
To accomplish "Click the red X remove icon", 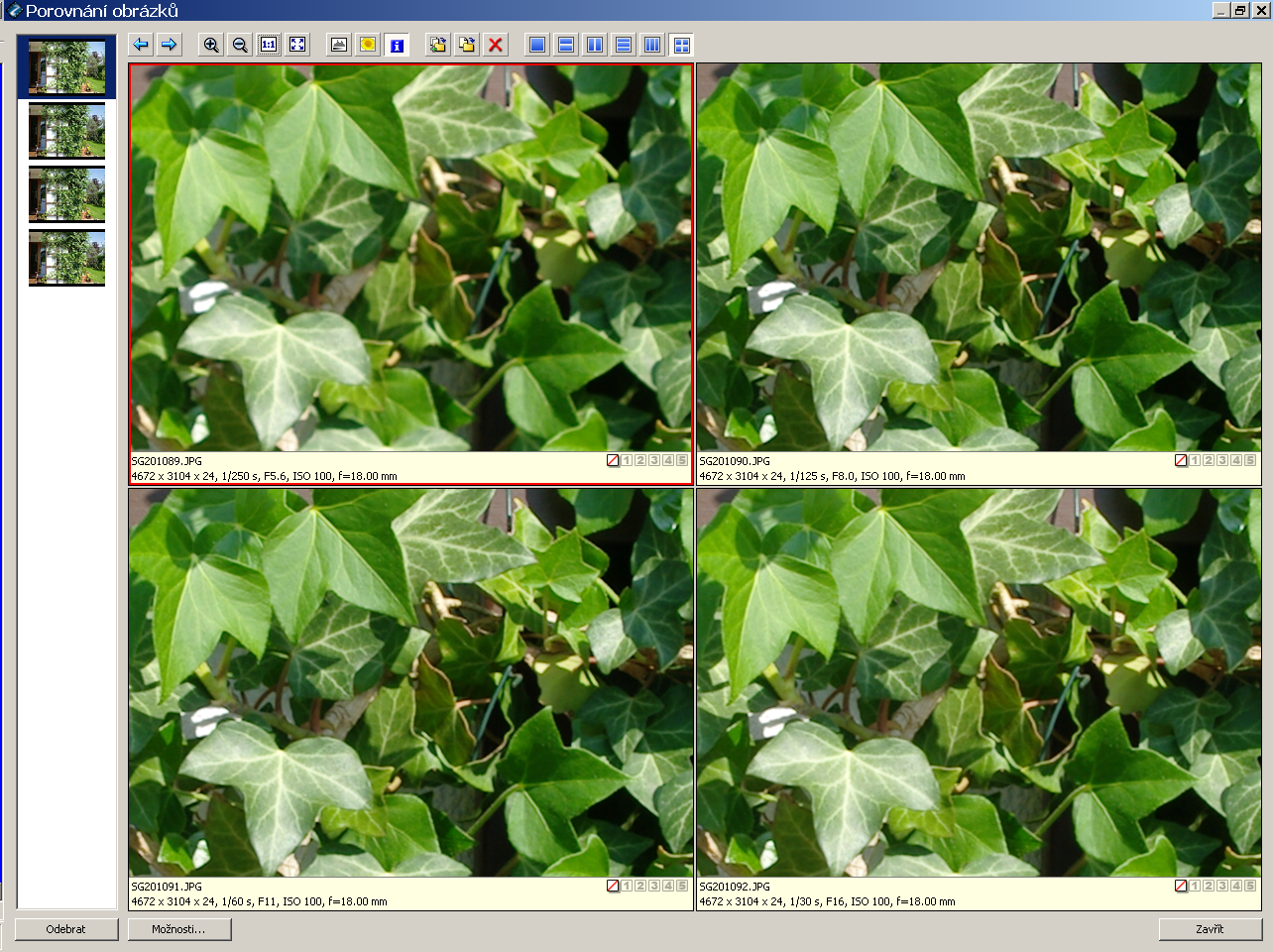I will [x=496, y=45].
